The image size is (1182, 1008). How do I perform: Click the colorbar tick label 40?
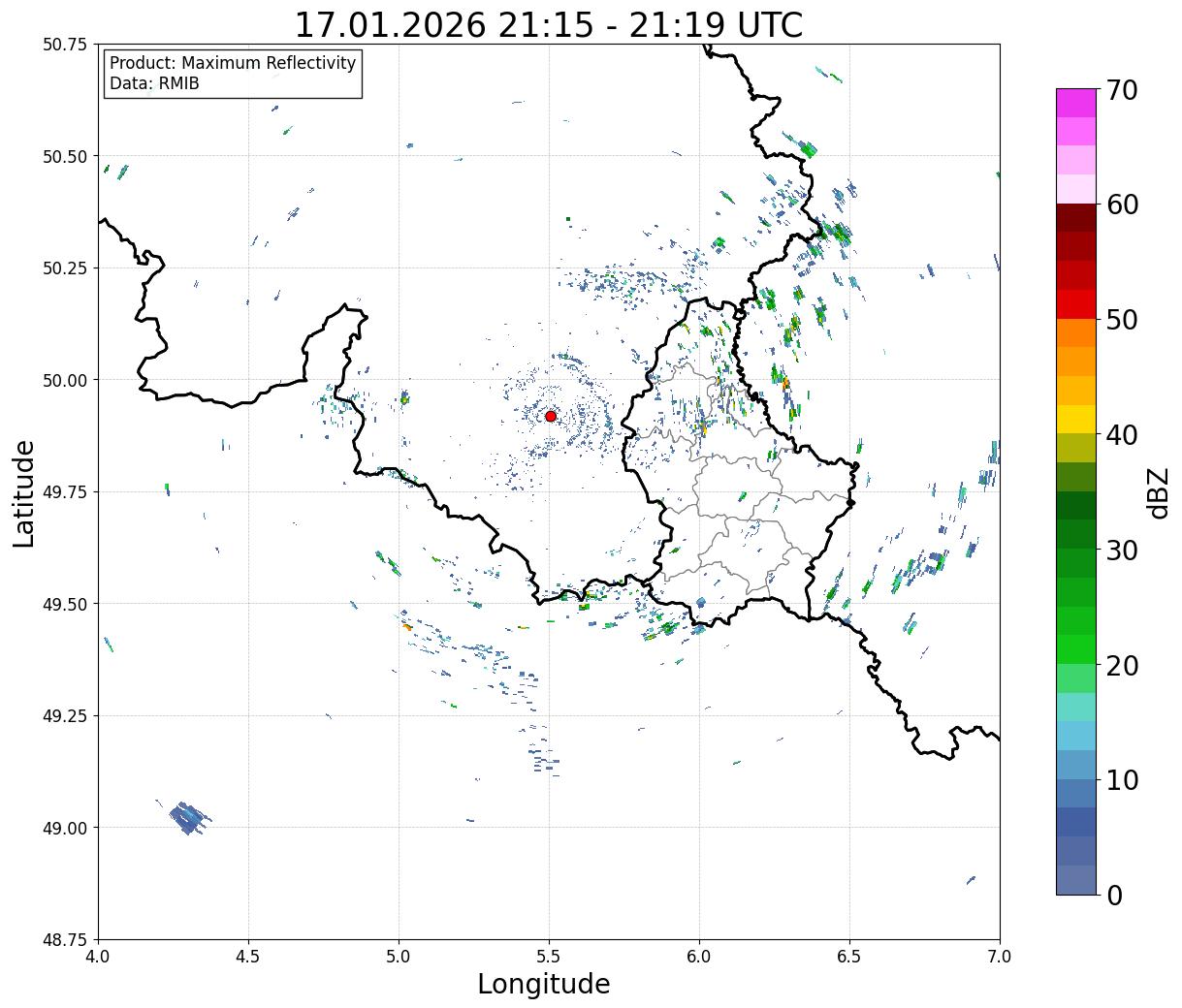(x=1122, y=435)
